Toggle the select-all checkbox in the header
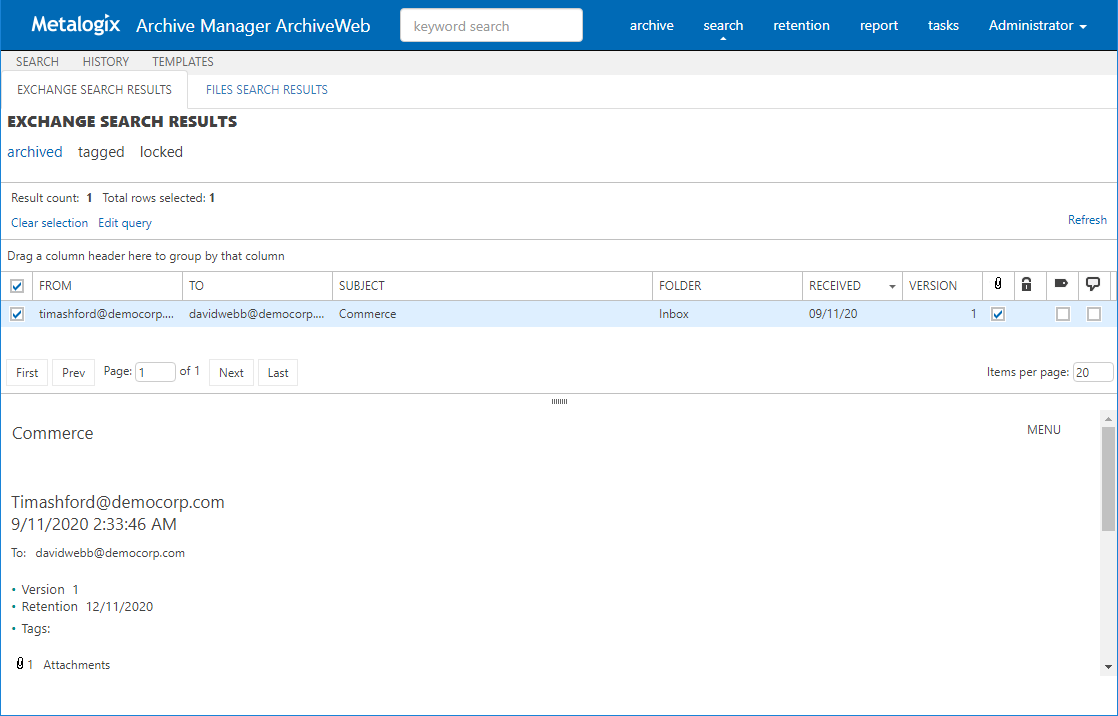 (16, 286)
